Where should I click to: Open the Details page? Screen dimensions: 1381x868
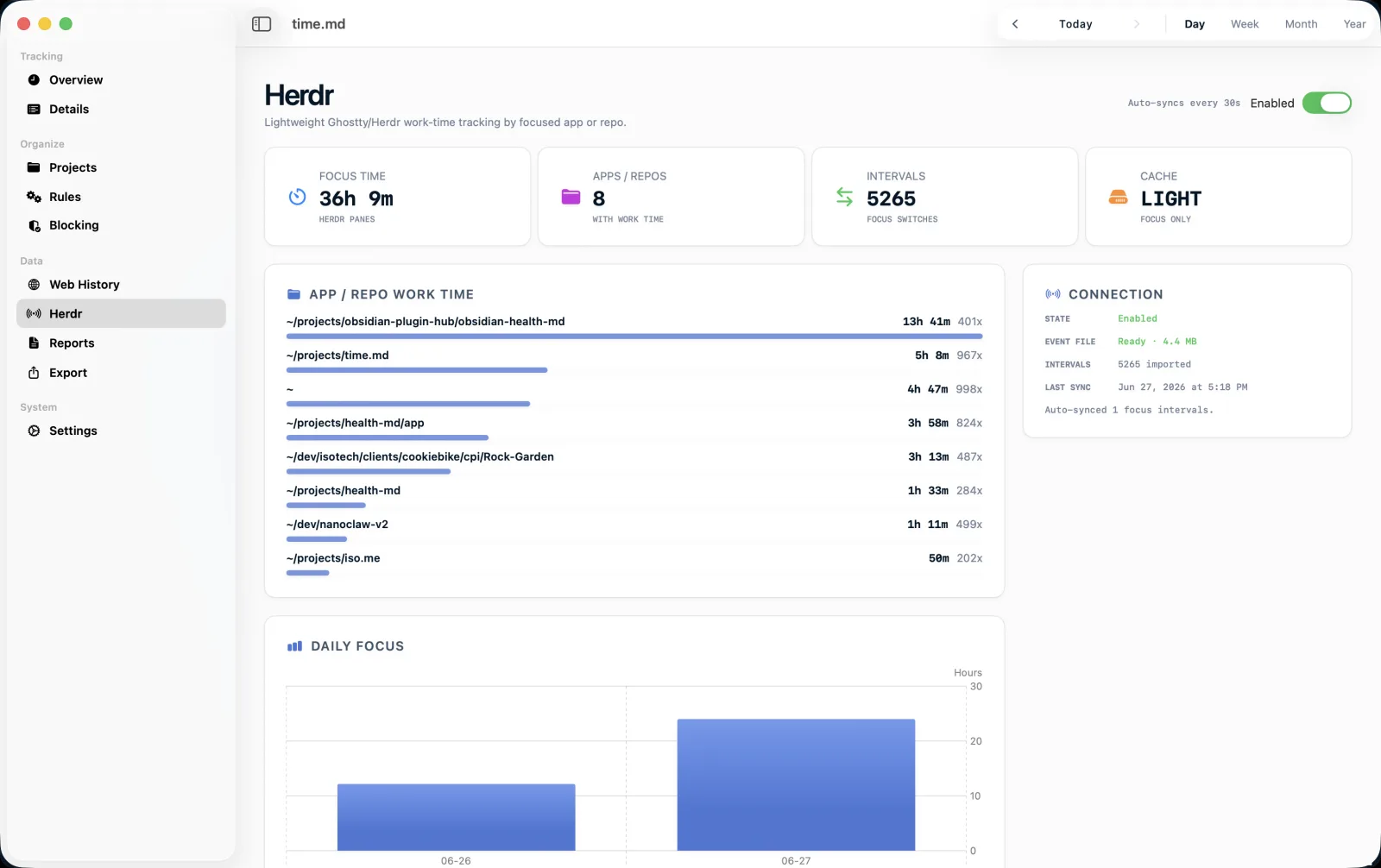point(121,109)
